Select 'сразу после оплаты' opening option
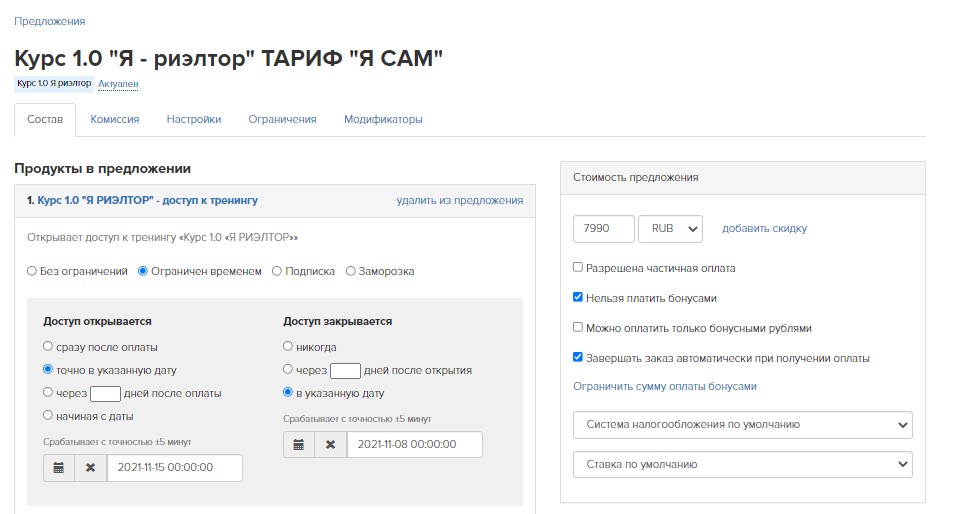 click(x=48, y=346)
